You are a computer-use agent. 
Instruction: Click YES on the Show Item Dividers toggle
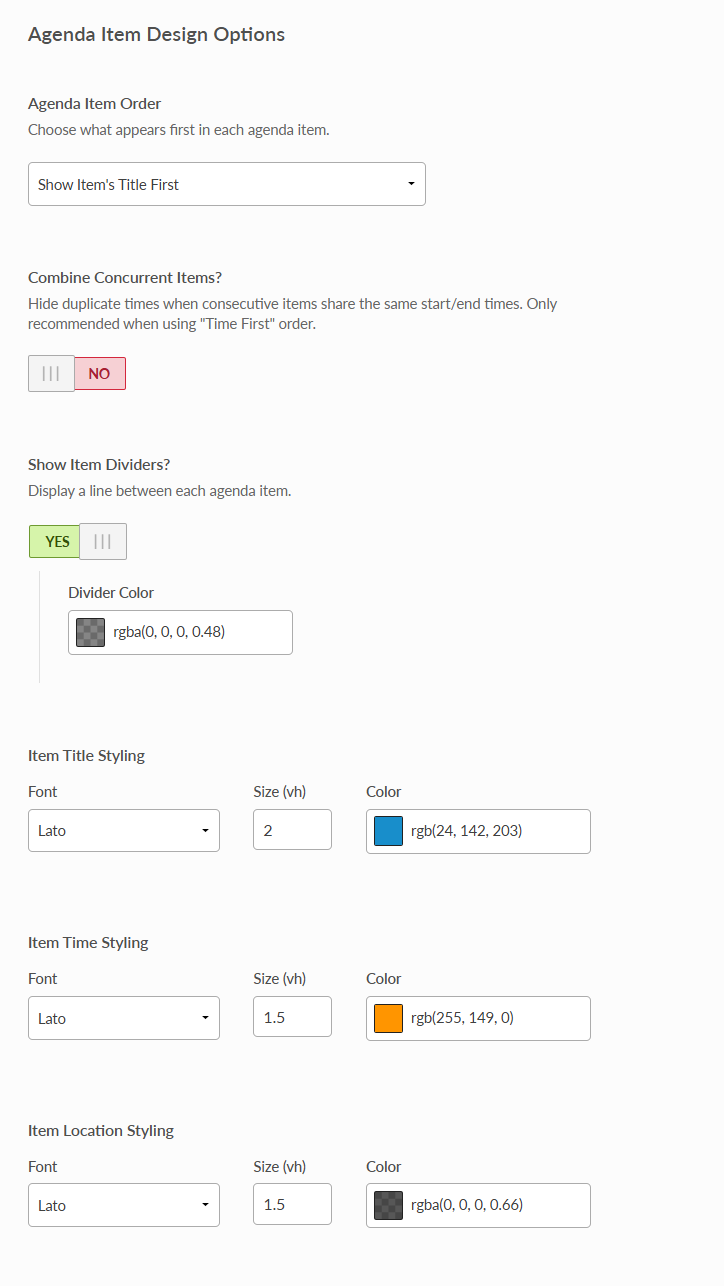[x=54, y=541]
